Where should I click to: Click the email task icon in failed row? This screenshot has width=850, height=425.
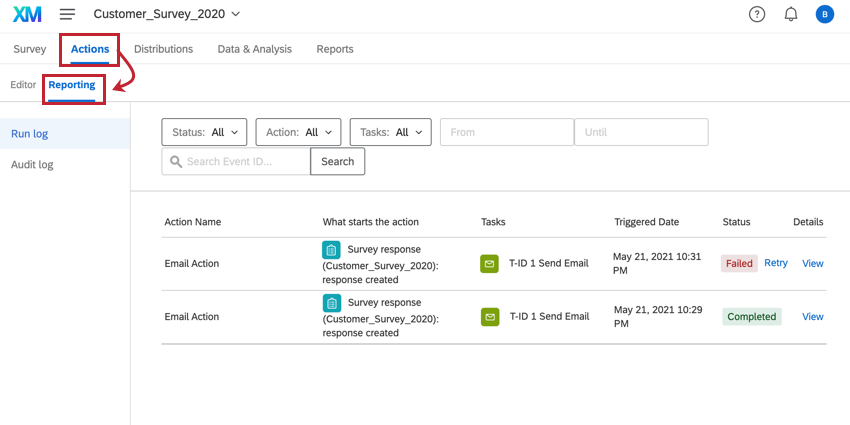(490, 263)
